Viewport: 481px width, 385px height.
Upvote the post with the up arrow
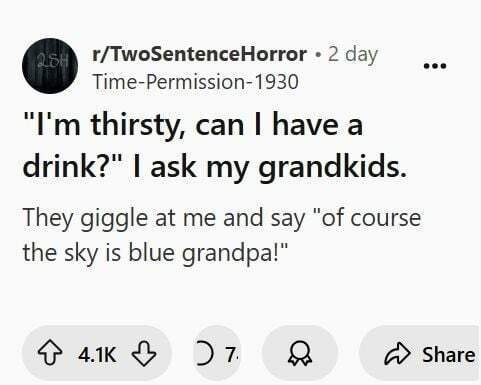pyautogui.click(x=50, y=353)
